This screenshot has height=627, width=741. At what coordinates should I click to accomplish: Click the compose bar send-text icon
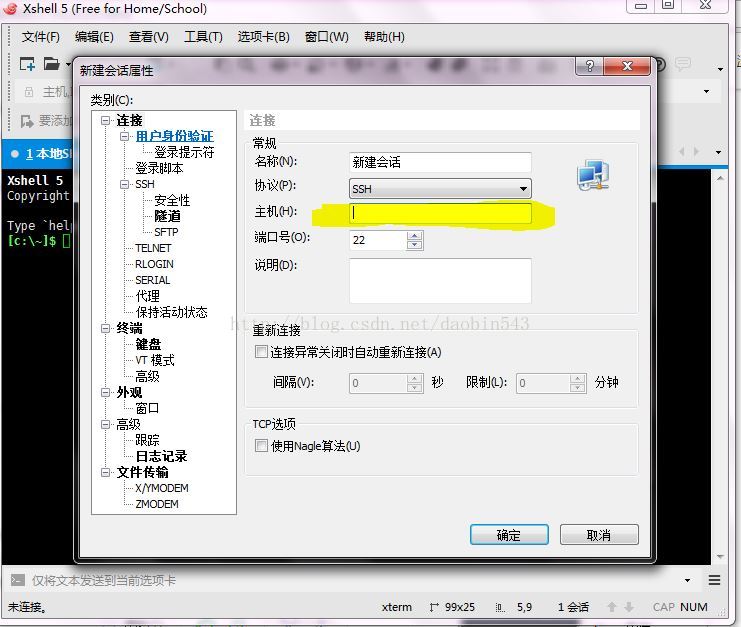(x=17, y=580)
